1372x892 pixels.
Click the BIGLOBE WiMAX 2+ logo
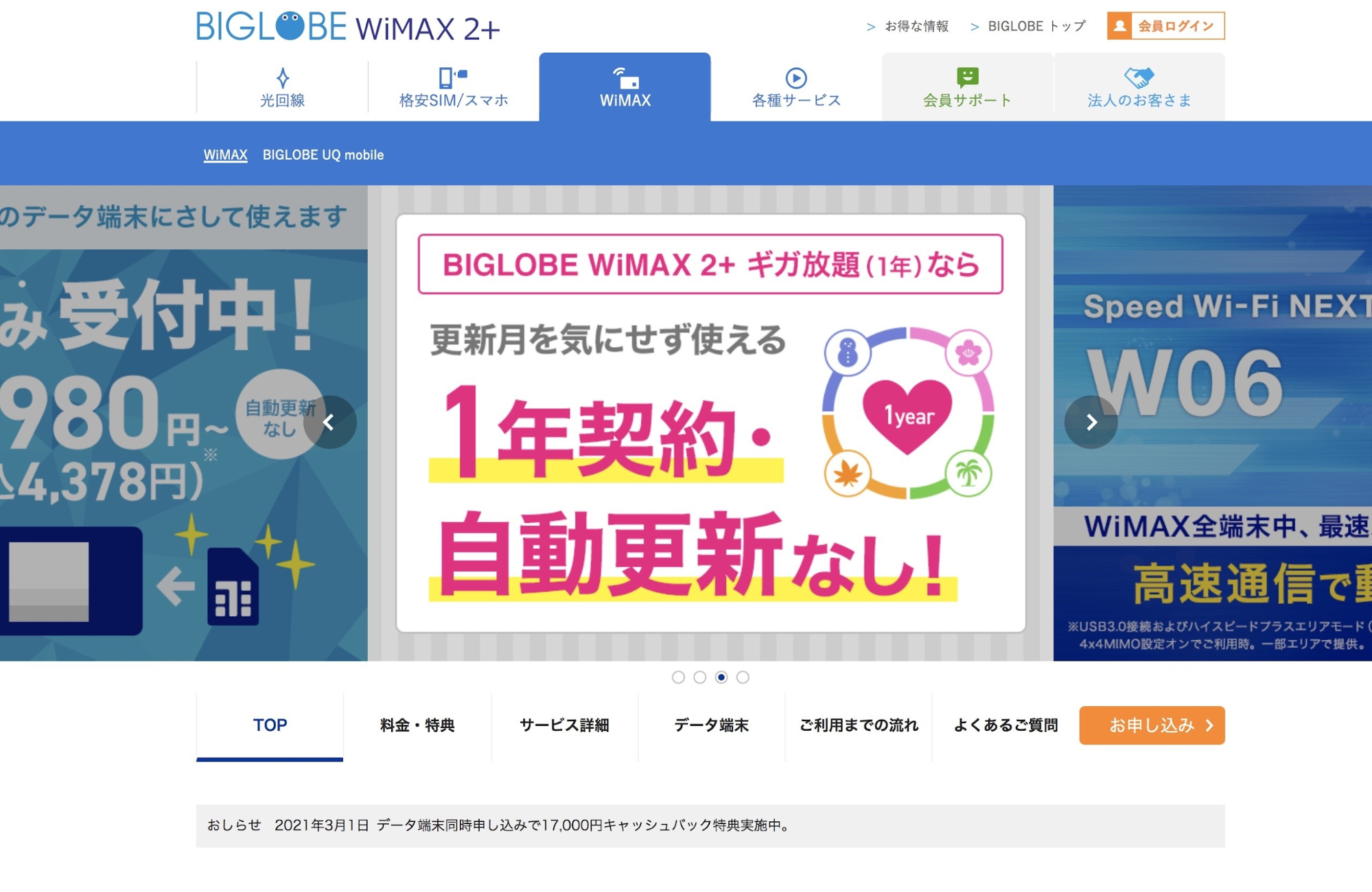[348, 27]
